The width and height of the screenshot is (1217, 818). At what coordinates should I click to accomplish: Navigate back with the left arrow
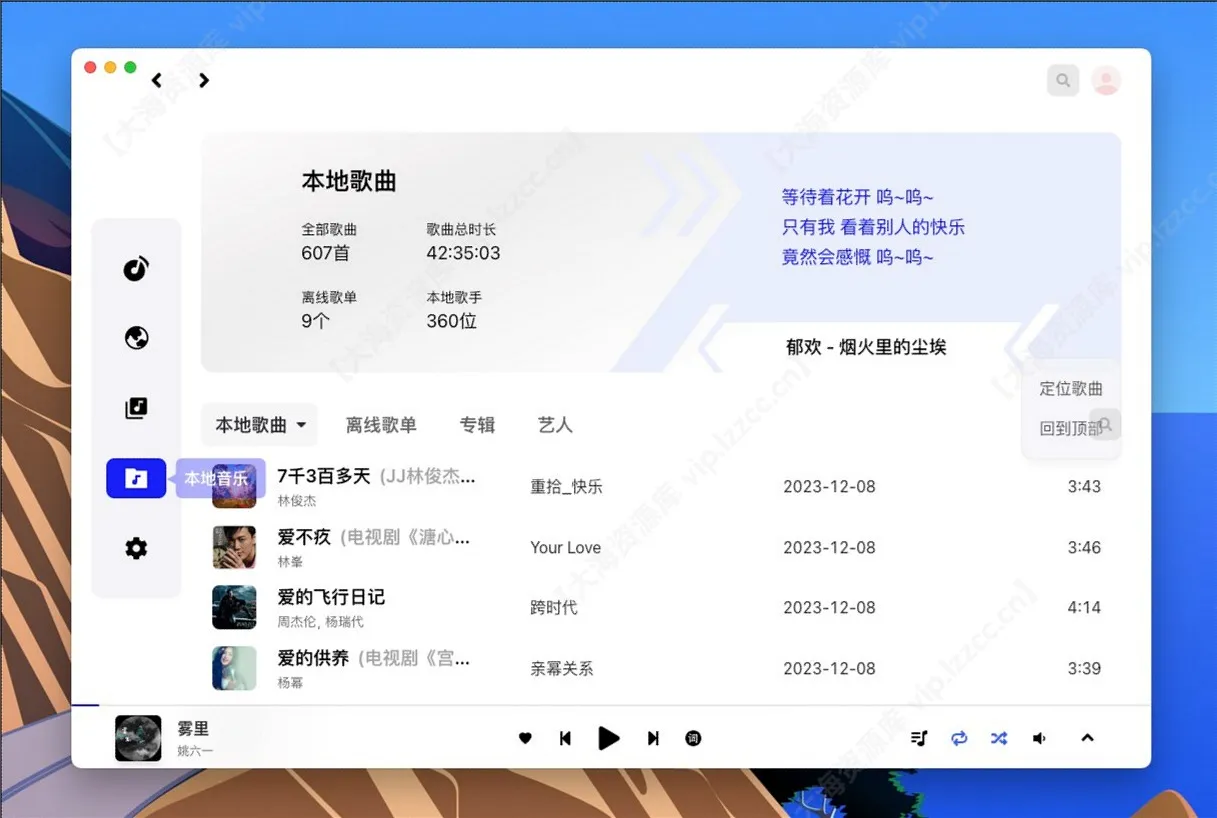pos(157,80)
